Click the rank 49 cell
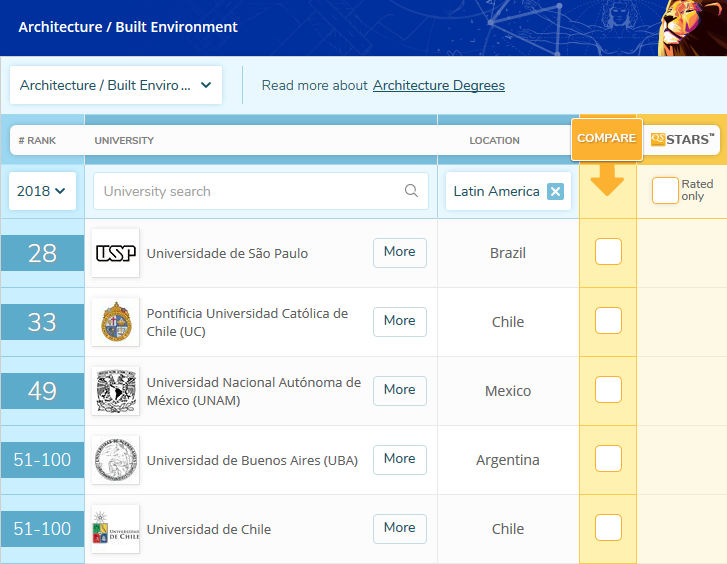This screenshot has width=727, height=564. click(x=42, y=391)
